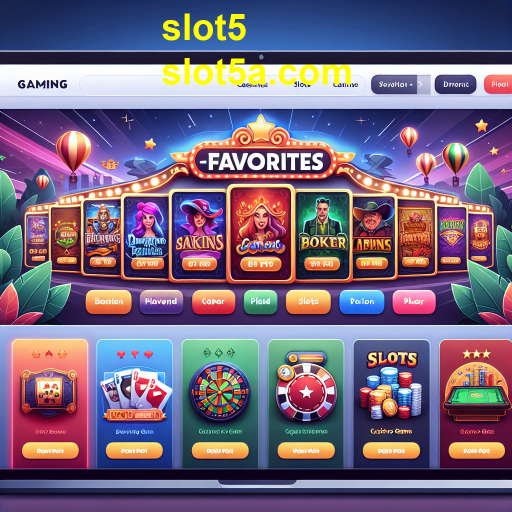
Task: Select the Slots category tab
Action: point(308,302)
